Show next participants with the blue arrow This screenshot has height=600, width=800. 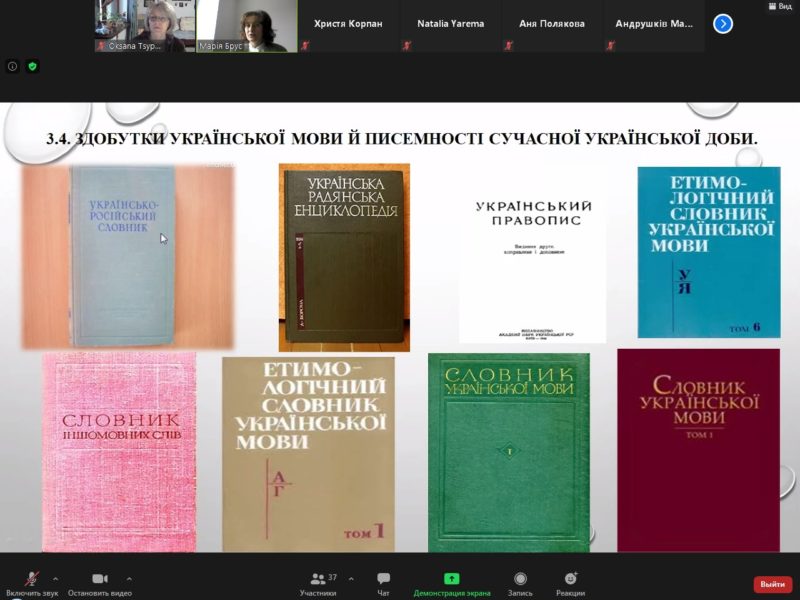pos(723,23)
